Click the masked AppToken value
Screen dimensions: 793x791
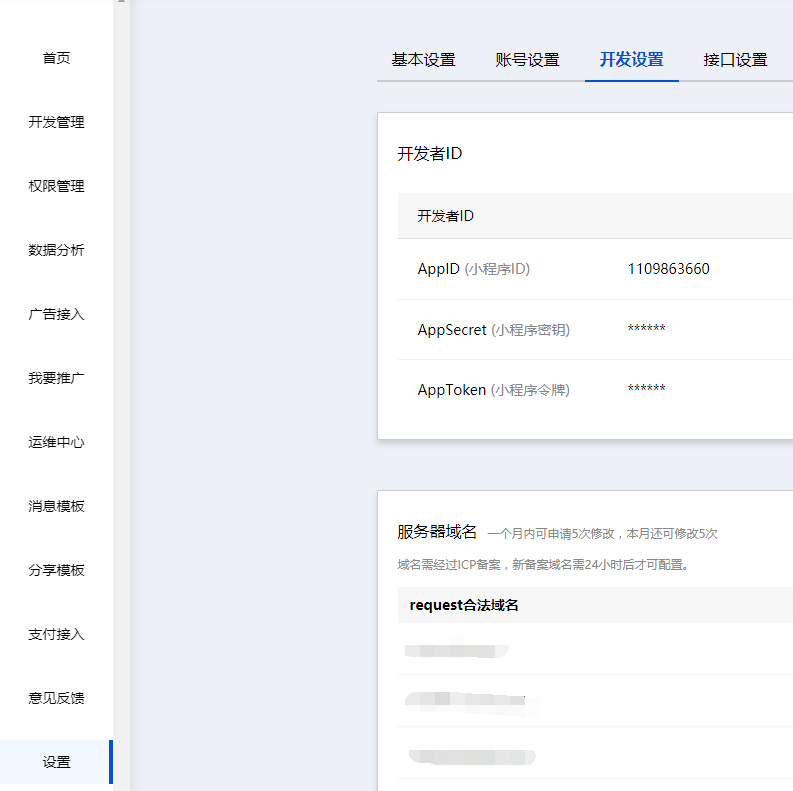[x=646, y=390]
